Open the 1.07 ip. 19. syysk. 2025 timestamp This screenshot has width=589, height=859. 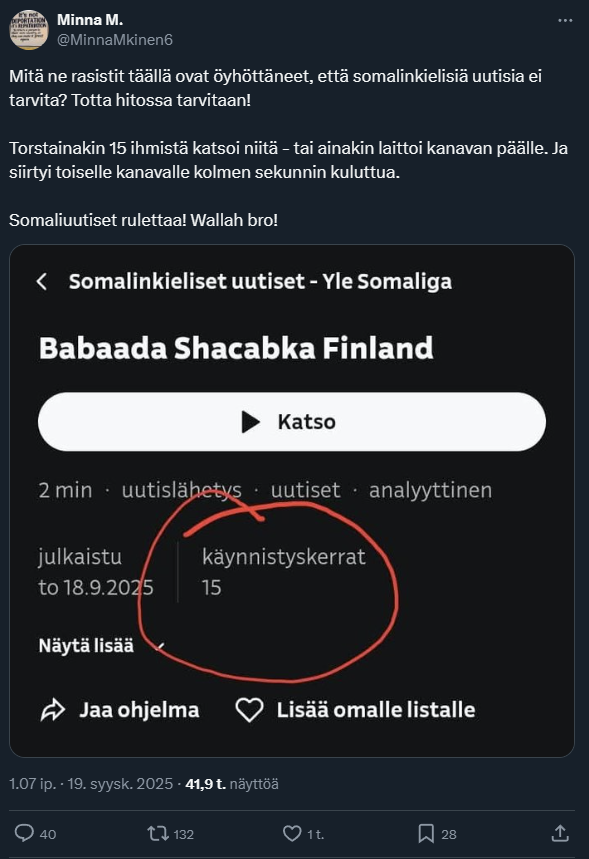(91, 784)
